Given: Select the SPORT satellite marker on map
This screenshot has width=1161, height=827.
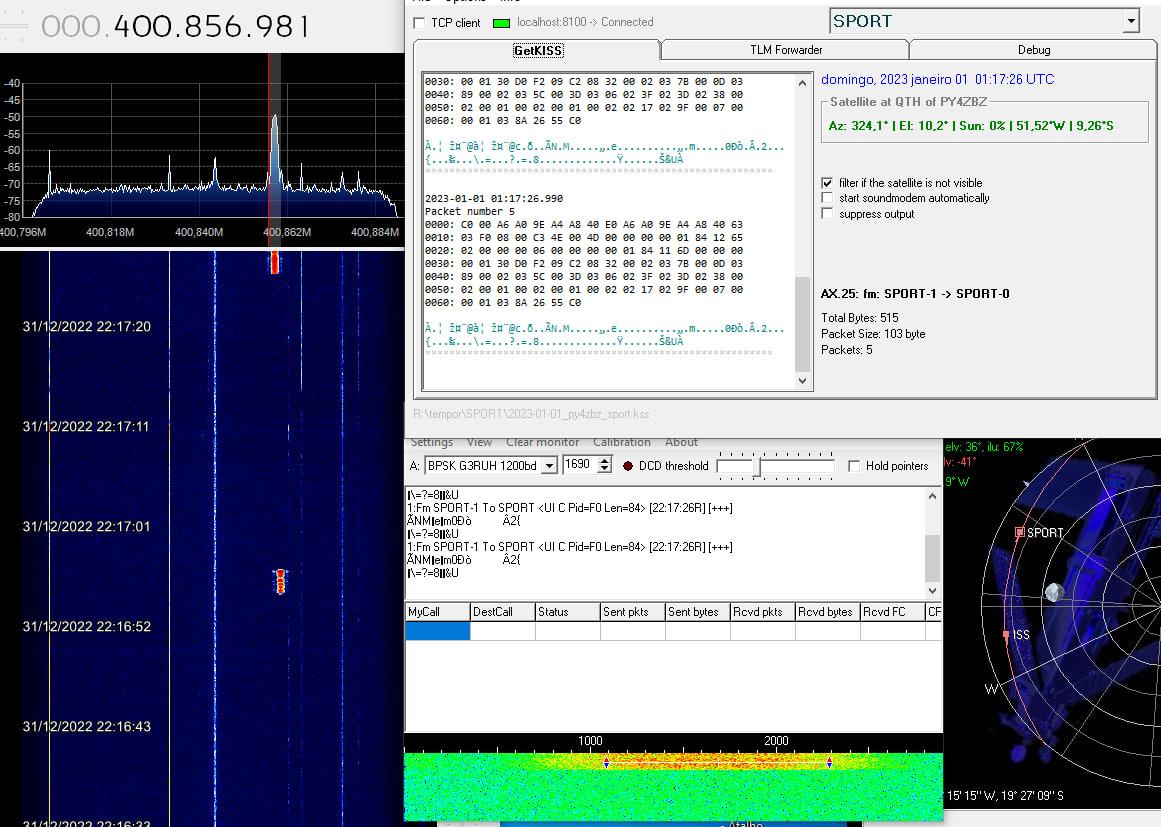Looking at the screenshot, I should (x=1020, y=533).
